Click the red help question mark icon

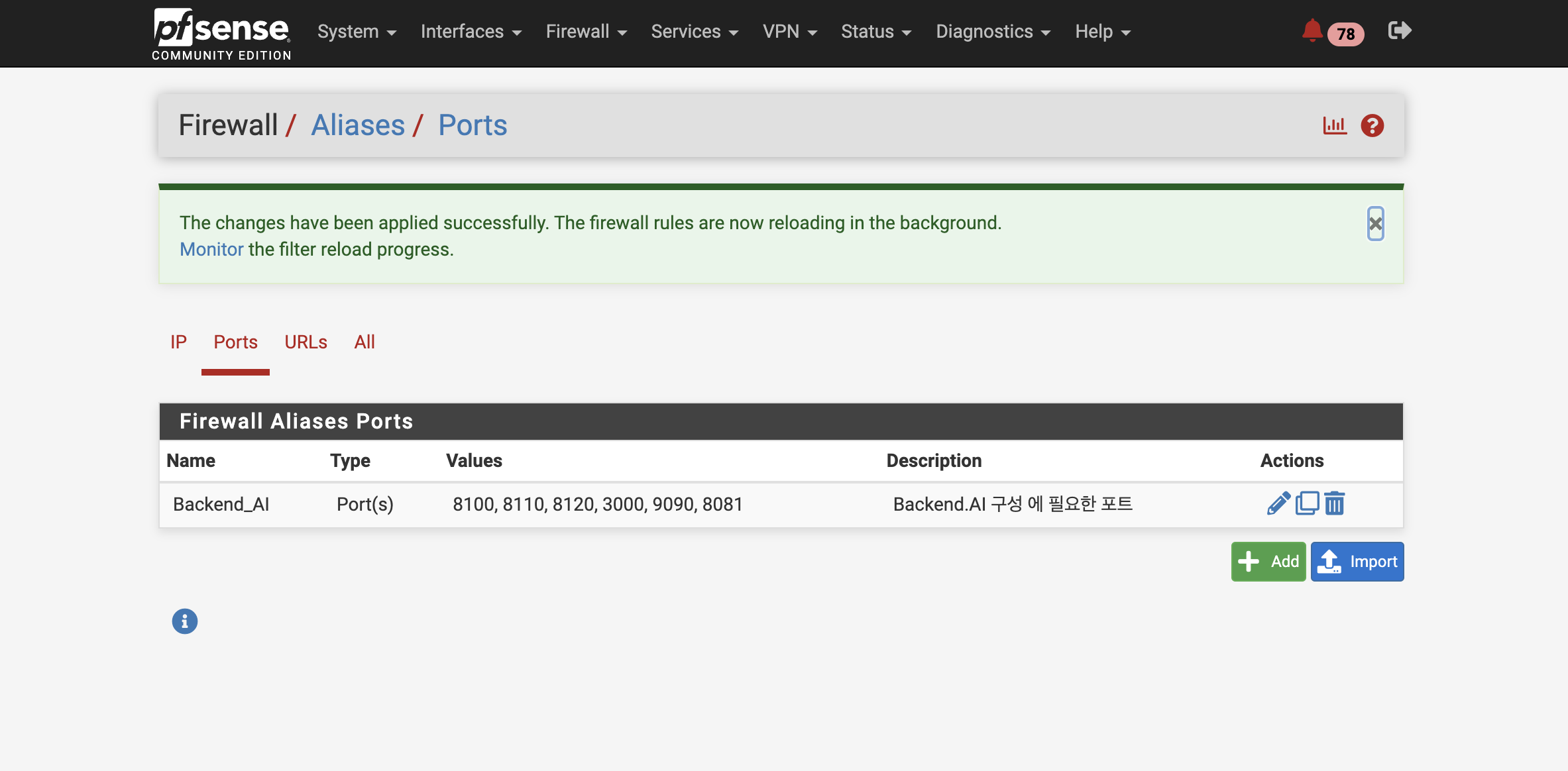(1372, 125)
